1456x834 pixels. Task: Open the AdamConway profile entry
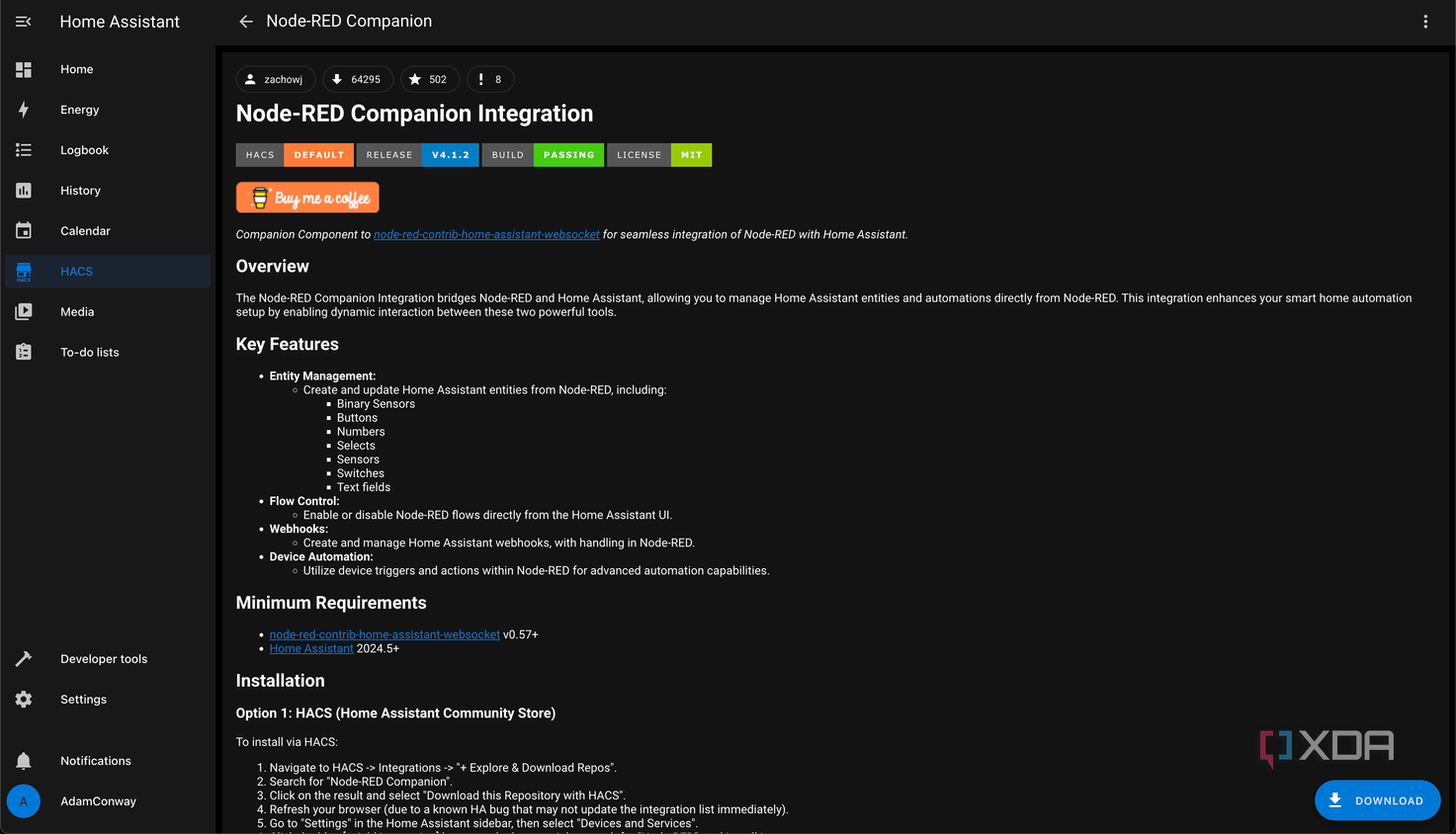click(x=108, y=801)
